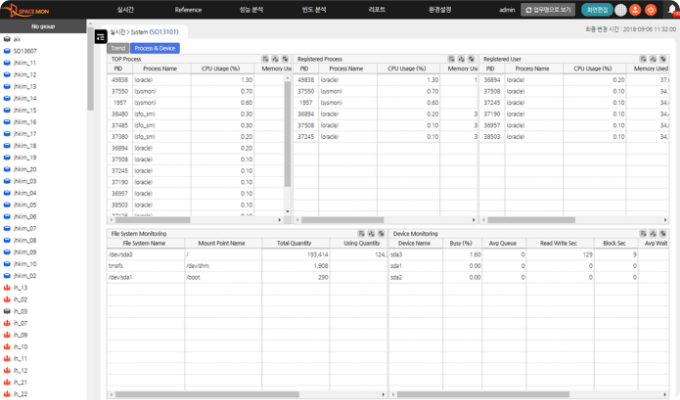Select the aix server in the sidebar list
This screenshot has width=680, height=400.
coord(17,38)
